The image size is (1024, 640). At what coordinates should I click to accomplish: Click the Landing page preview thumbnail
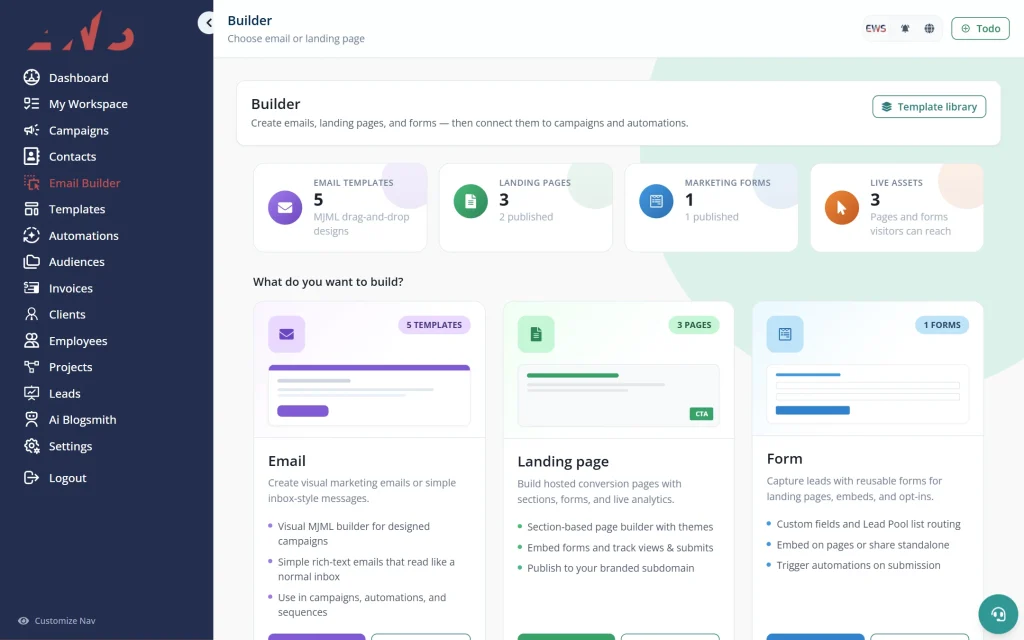(618, 396)
